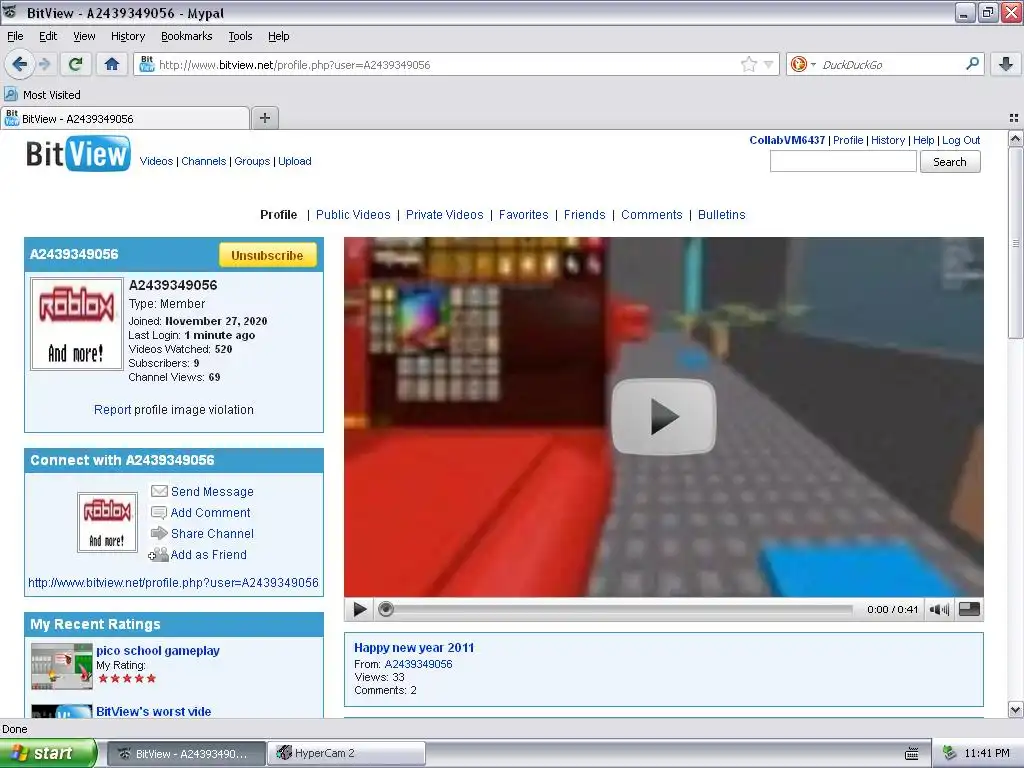This screenshot has width=1024, height=768.
Task: Open a new tab with plus button
Action: coord(264,118)
